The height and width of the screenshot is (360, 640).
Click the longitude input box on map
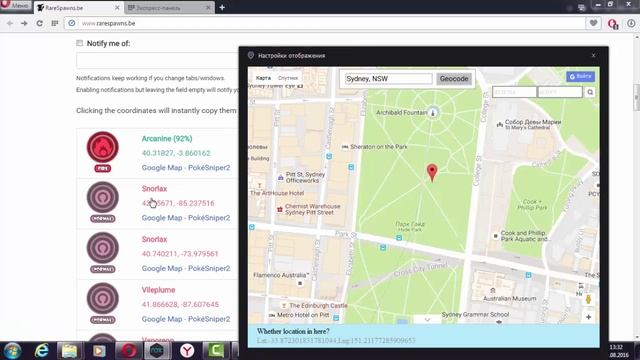[x=560, y=92]
